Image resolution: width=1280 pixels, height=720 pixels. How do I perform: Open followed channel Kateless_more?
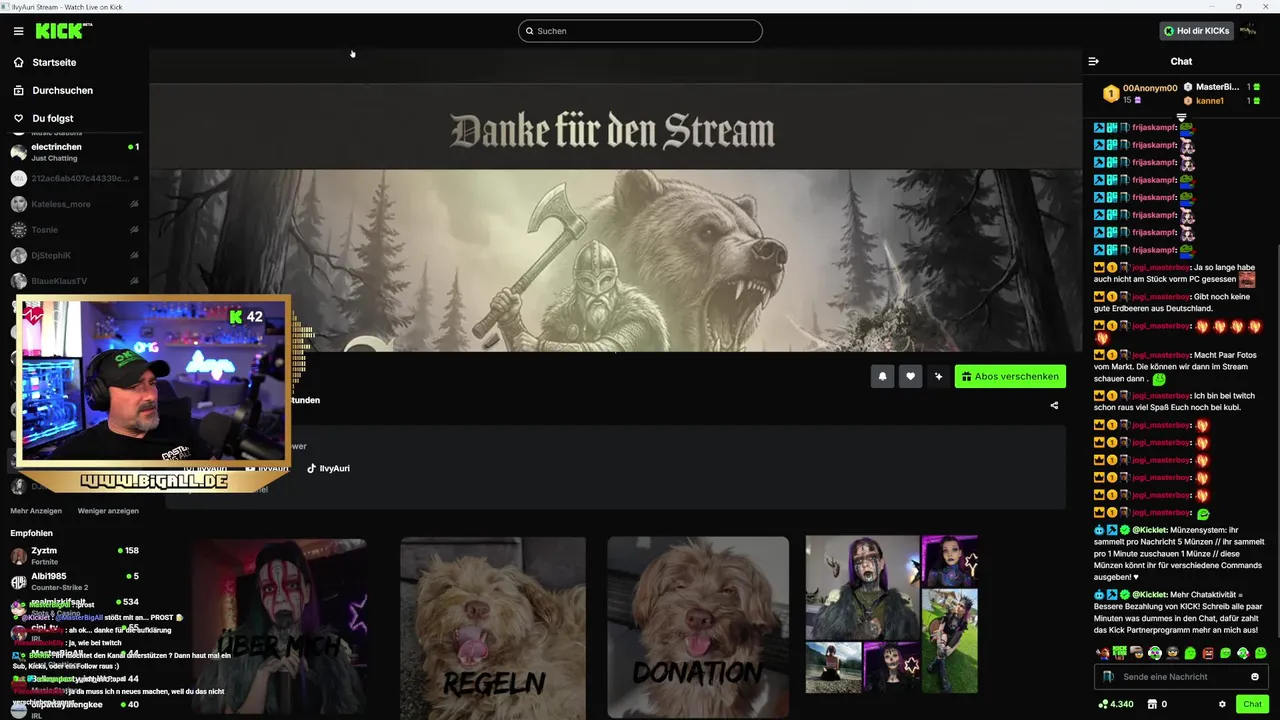(74, 204)
